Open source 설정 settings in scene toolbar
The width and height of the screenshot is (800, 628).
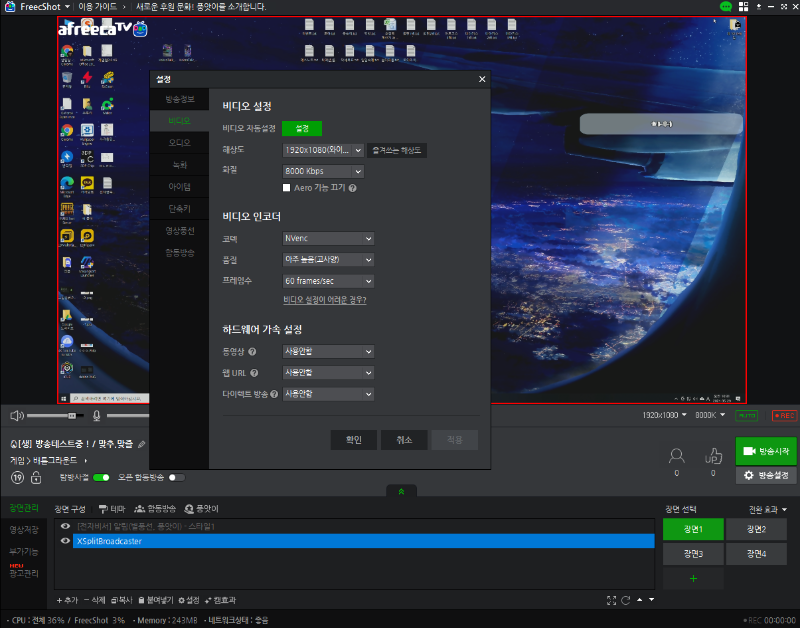click(189, 600)
